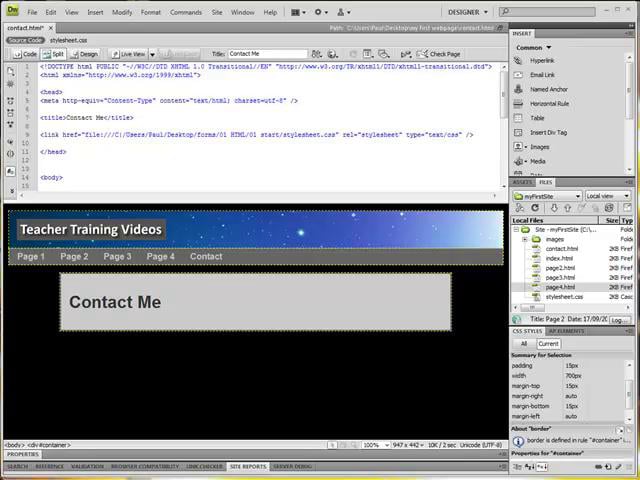
Task: Open the SITE REPORTS tab
Action: pos(248,467)
